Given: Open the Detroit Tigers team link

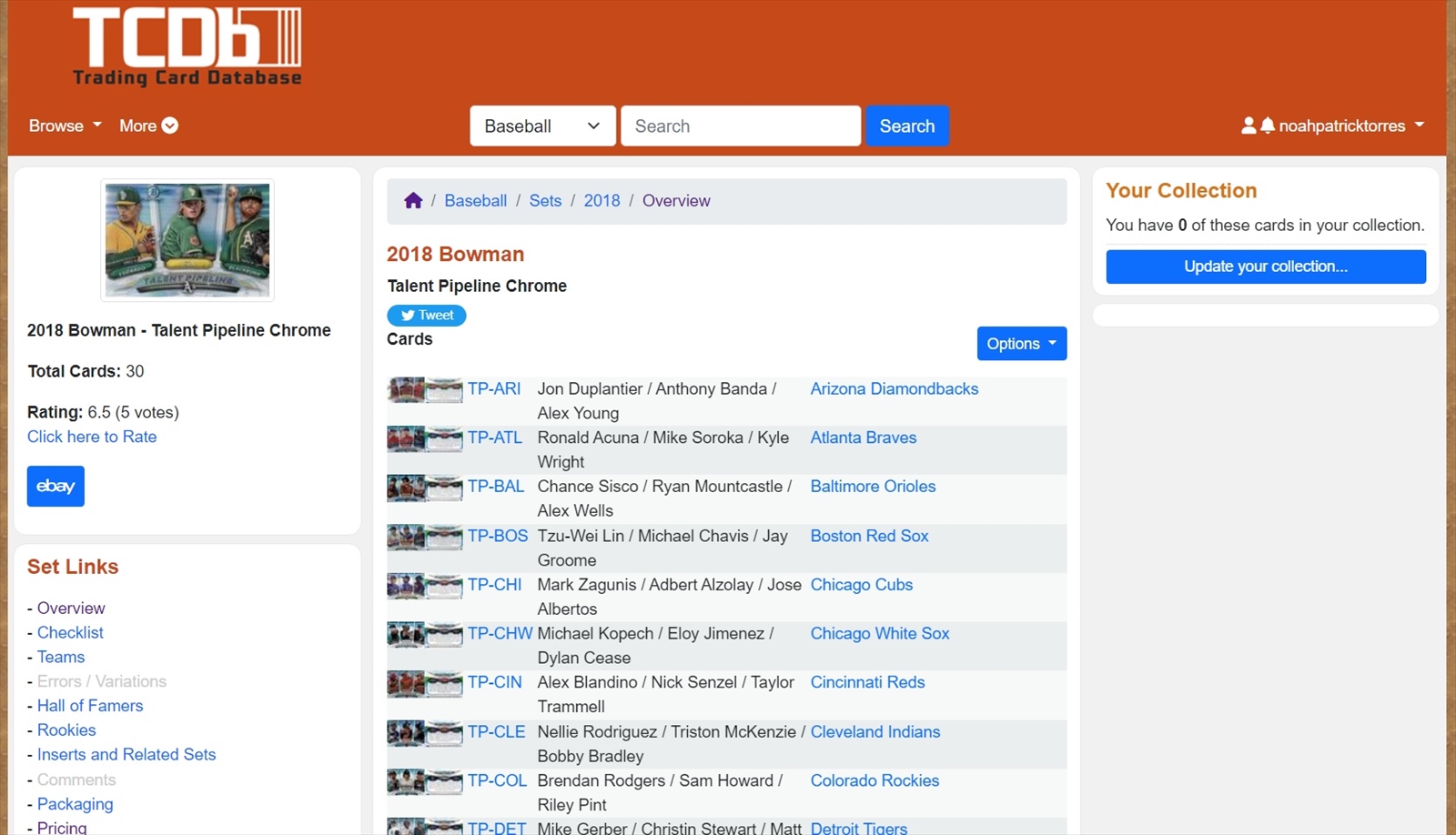Looking at the screenshot, I should click(859, 828).
